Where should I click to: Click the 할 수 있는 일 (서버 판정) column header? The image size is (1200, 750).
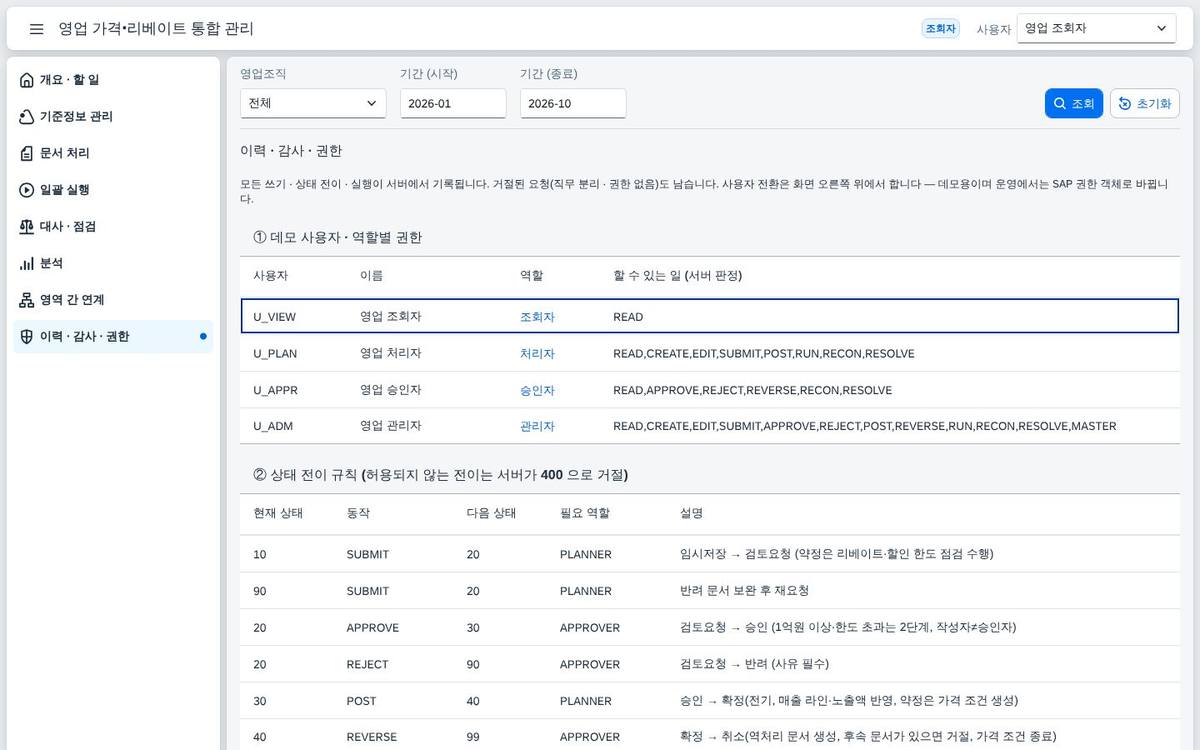678,275
